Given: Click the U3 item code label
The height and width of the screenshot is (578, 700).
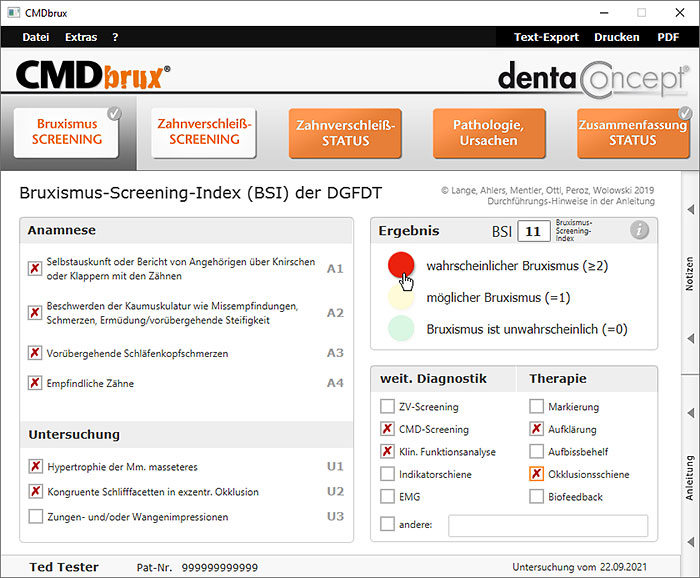Looking at the screenshot, I should click(335, 516).
